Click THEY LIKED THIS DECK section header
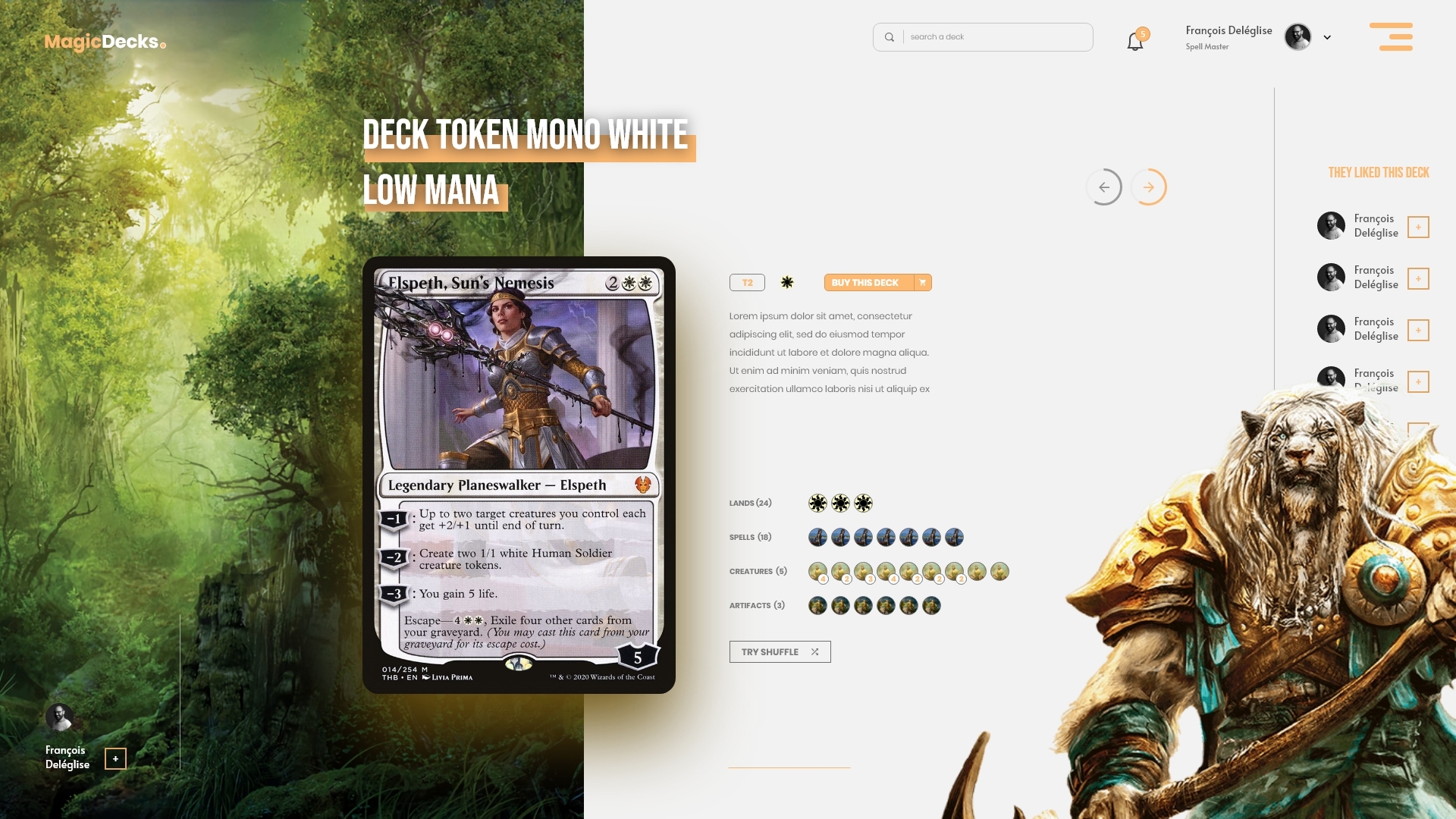Image resolution: width=1456 pixels, height=819 pixels. [1378, 172]
